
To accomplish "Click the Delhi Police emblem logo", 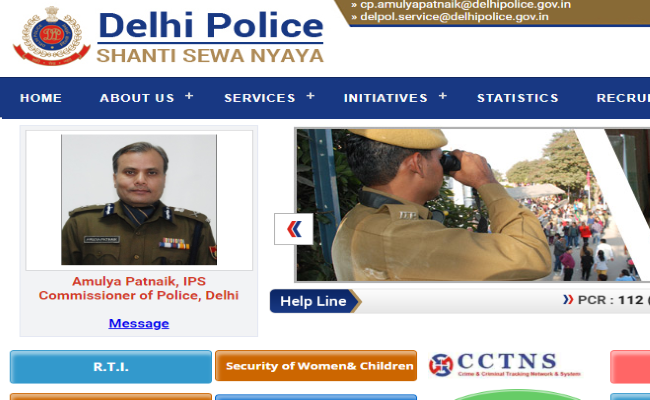I will pos(51,36).
